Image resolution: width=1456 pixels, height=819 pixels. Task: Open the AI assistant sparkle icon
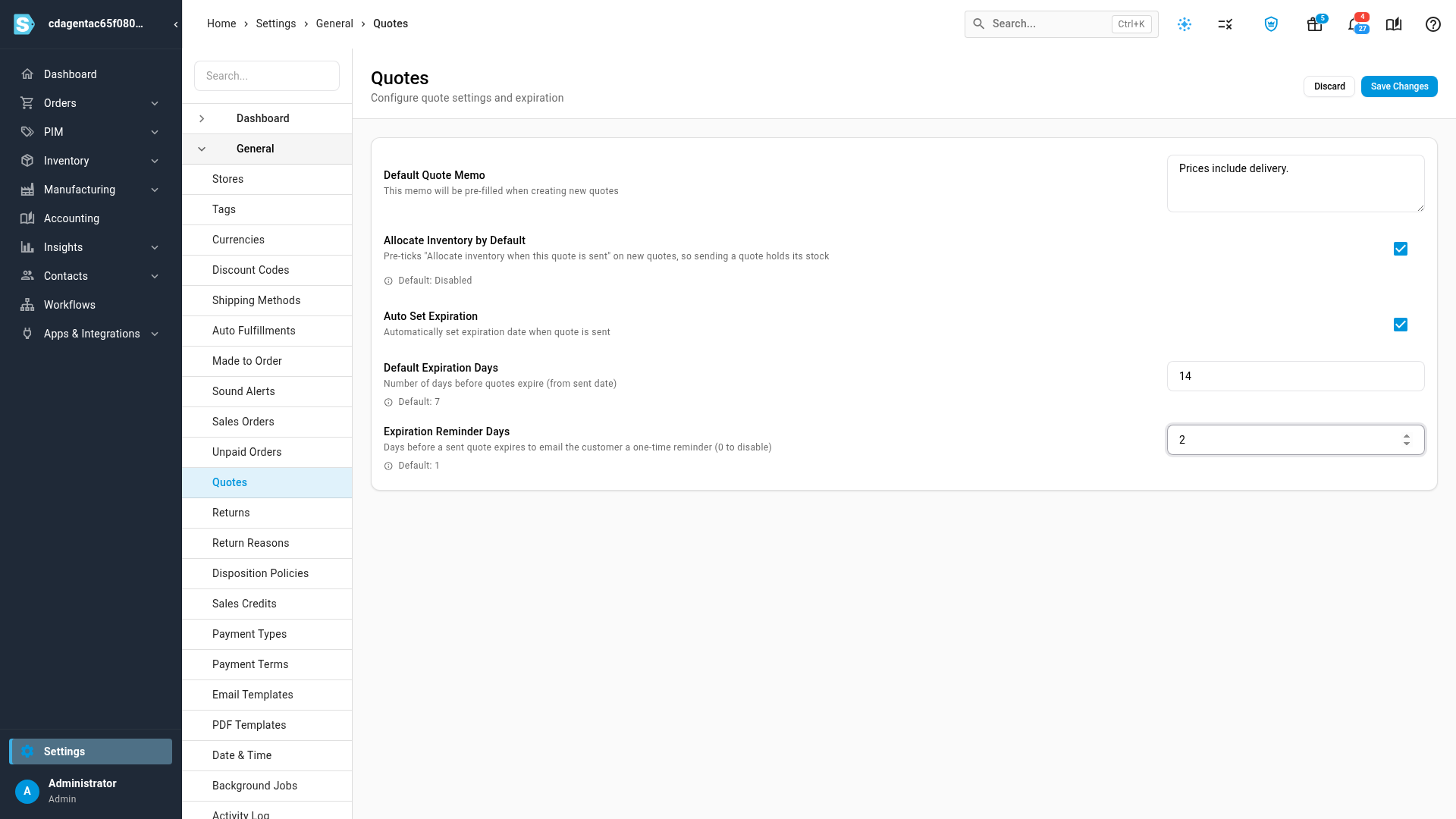[1185, 24]
